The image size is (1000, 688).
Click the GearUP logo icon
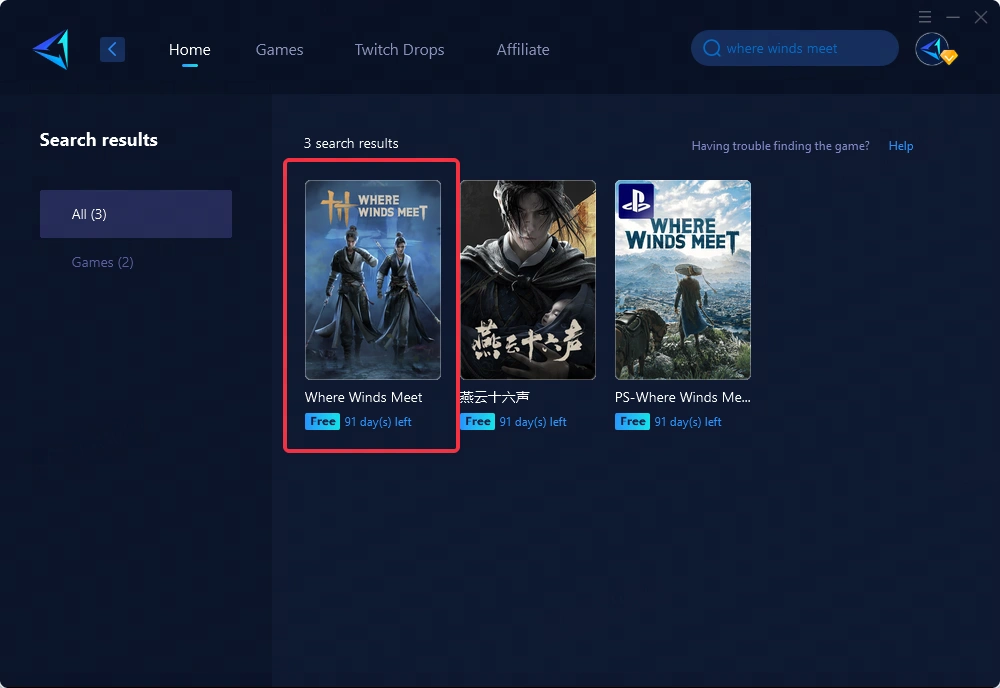click(51, 49)
